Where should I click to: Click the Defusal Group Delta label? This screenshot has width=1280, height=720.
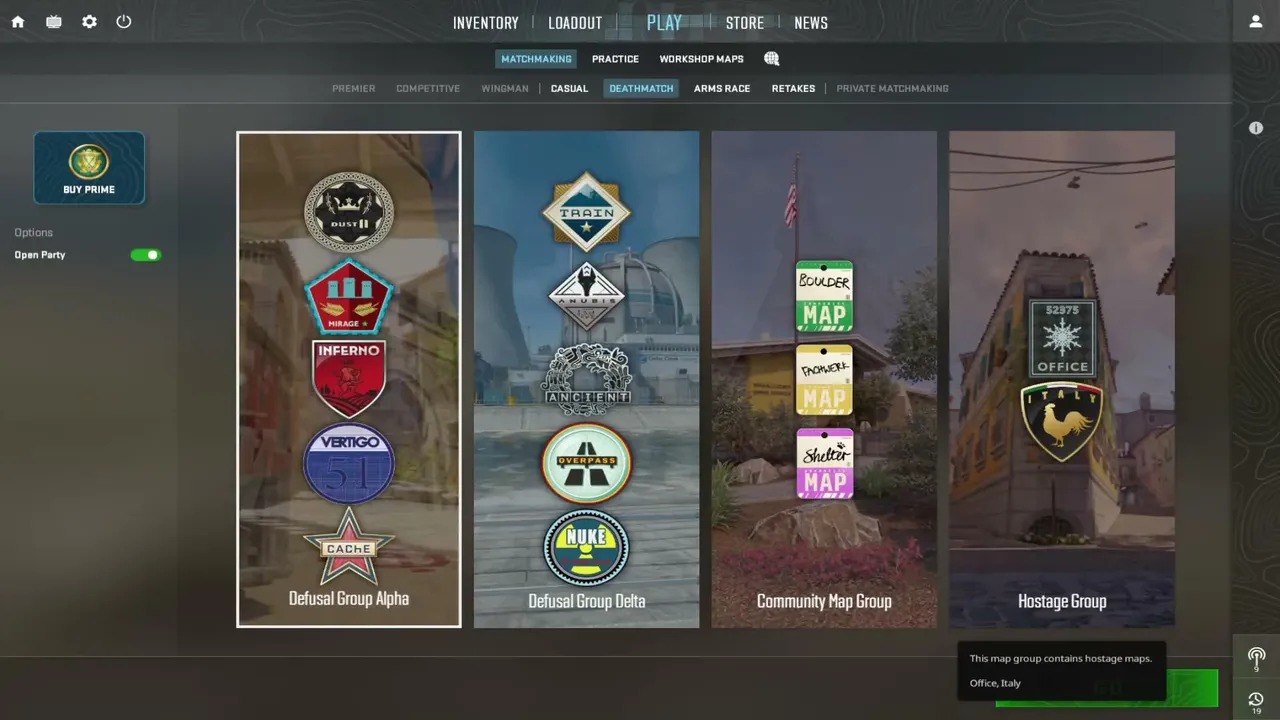click(587, 601)
